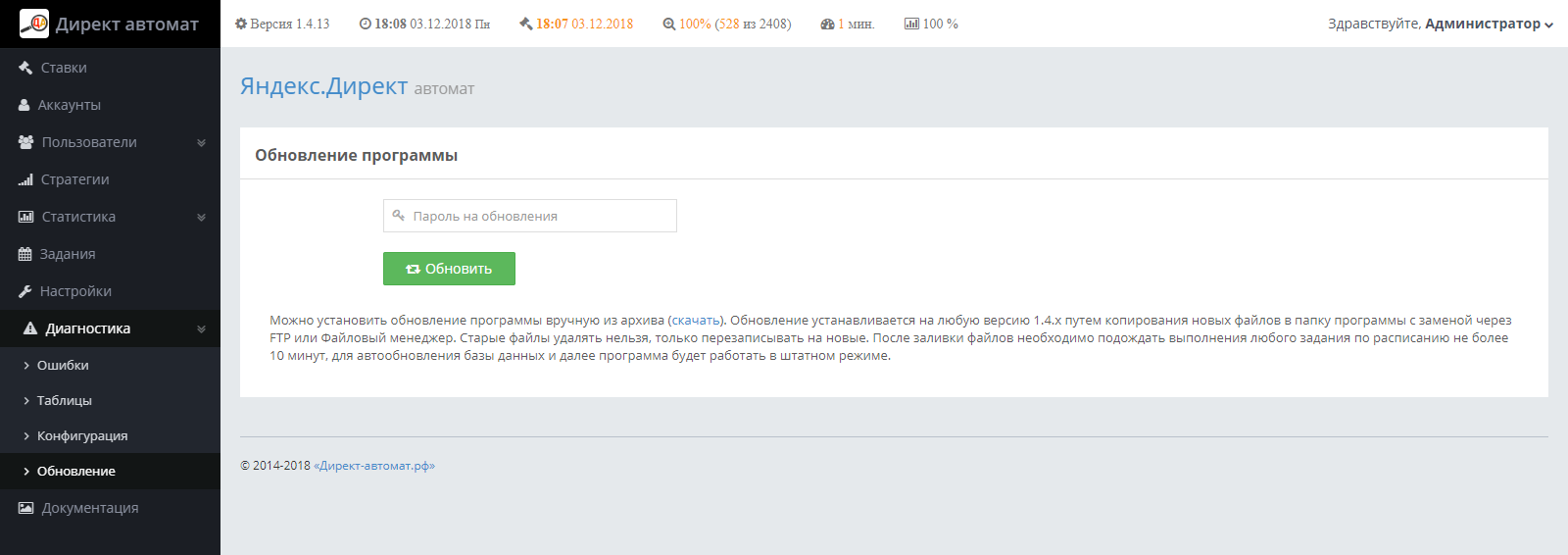Expand the Пользователи submenu chevron
Viewport: 1568px width, 555px height.
tap(201, 142)
